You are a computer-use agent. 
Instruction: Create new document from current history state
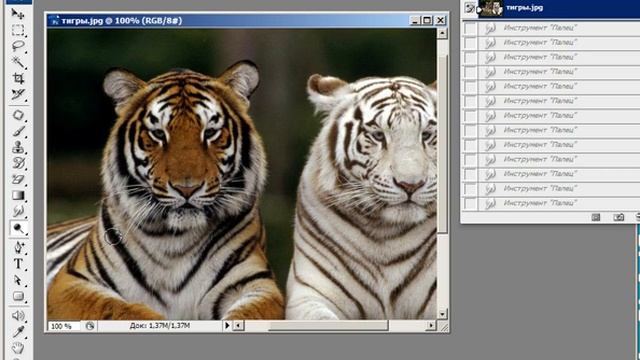point(596,217)
